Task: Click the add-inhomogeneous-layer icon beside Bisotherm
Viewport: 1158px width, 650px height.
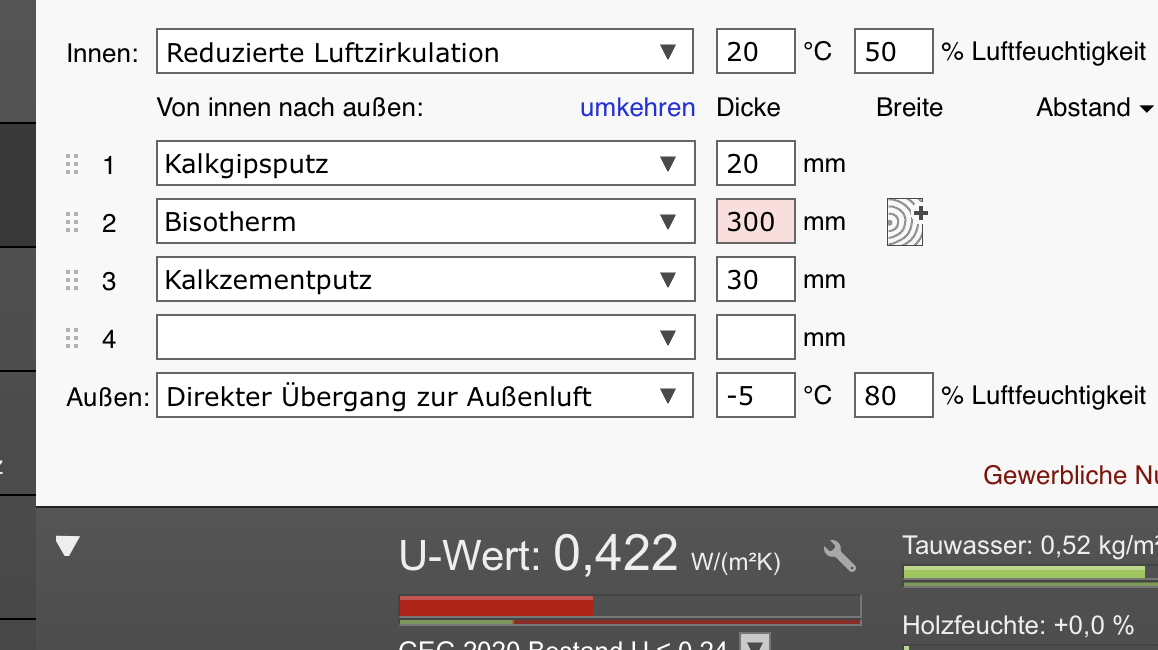Action: coord(906,222)
